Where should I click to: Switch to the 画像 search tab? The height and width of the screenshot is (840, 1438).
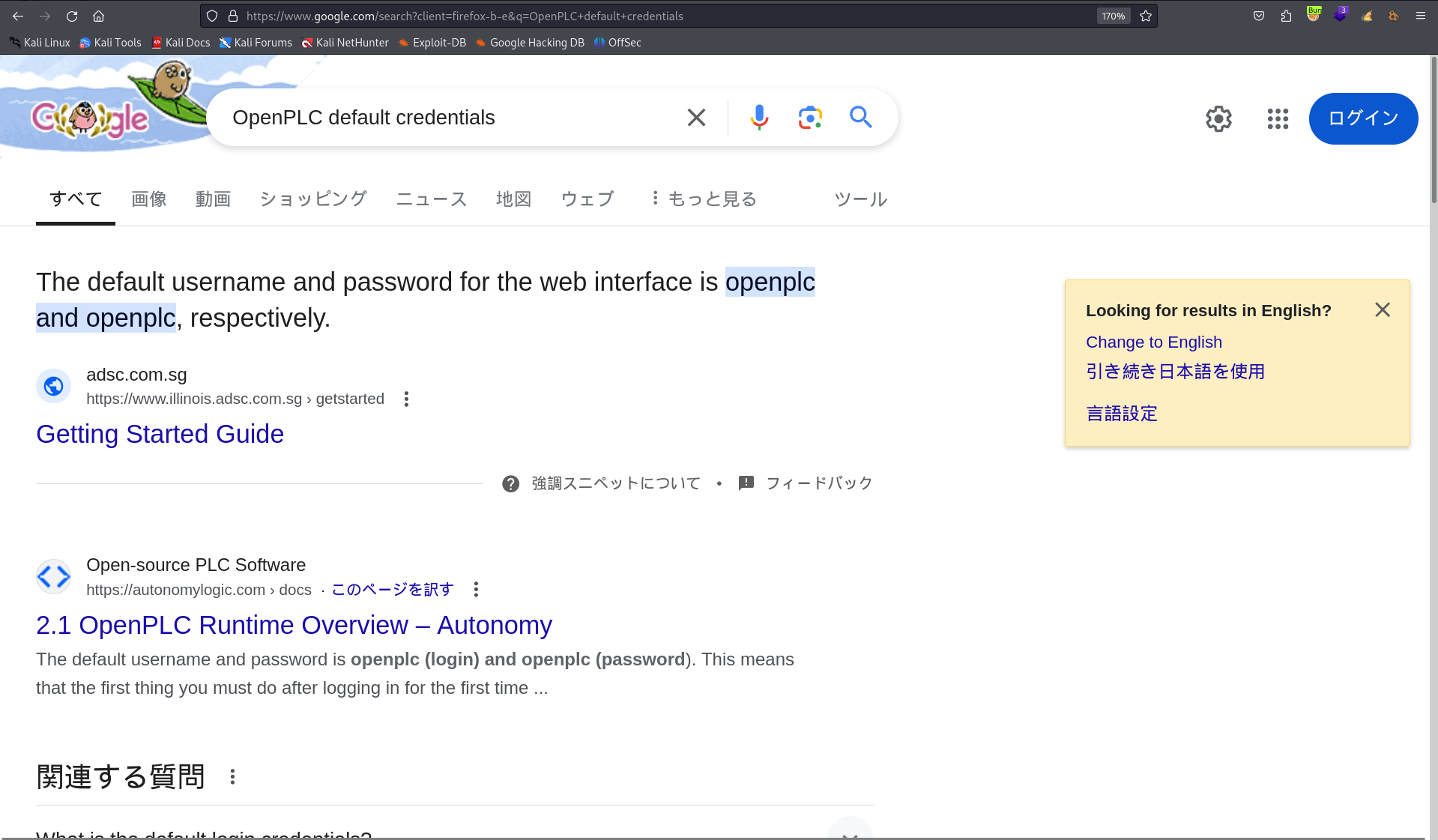[148, 199]
